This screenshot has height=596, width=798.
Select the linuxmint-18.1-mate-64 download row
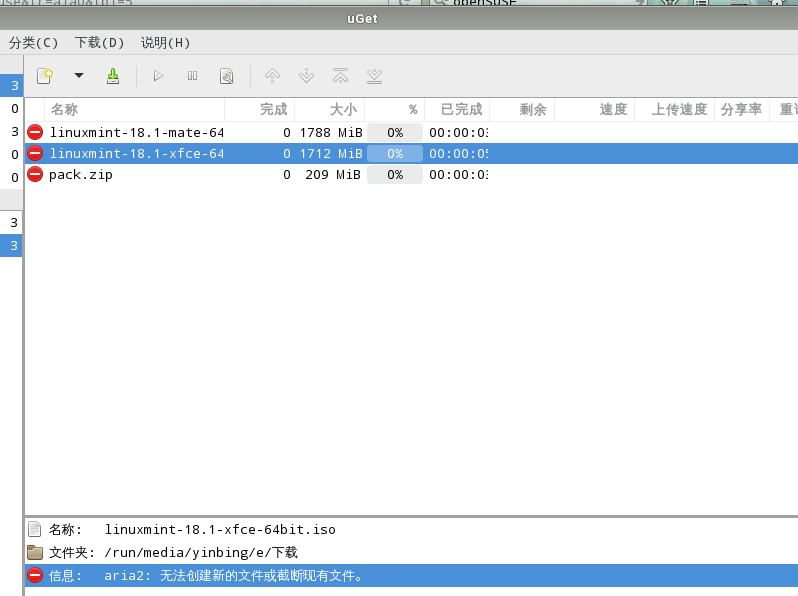coord(411,132)
